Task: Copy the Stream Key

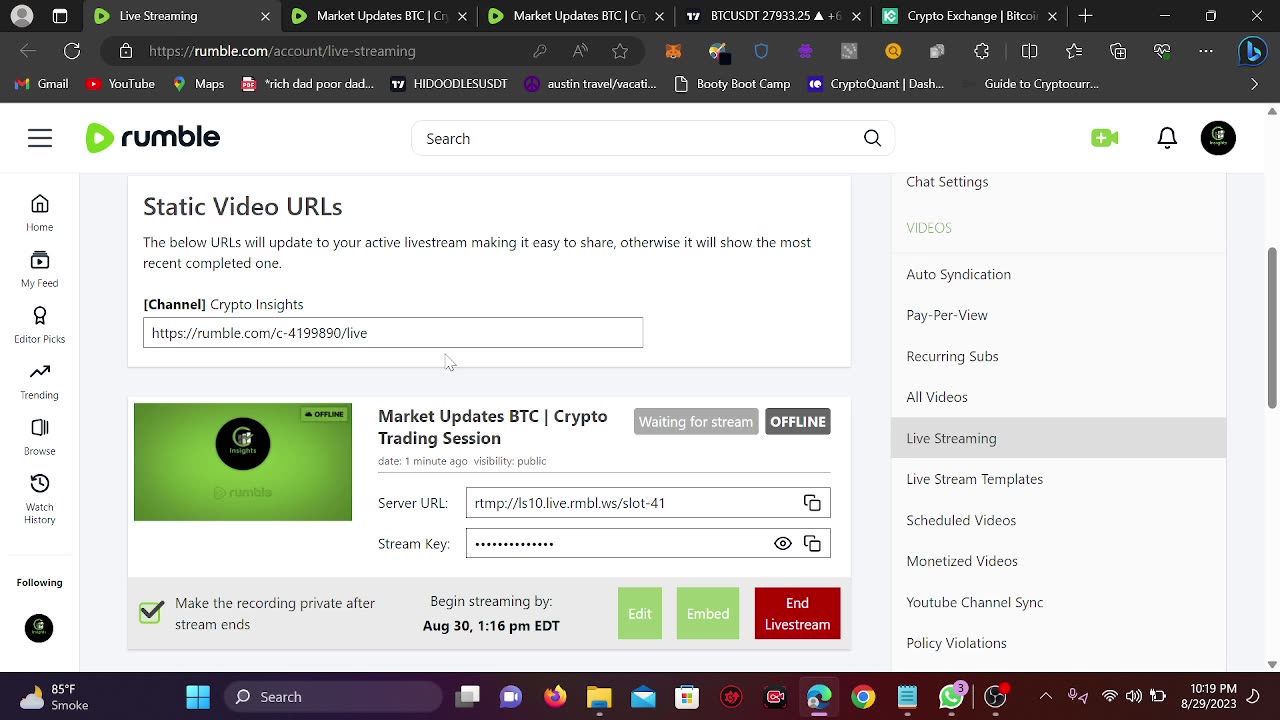Action: [812, 544]
